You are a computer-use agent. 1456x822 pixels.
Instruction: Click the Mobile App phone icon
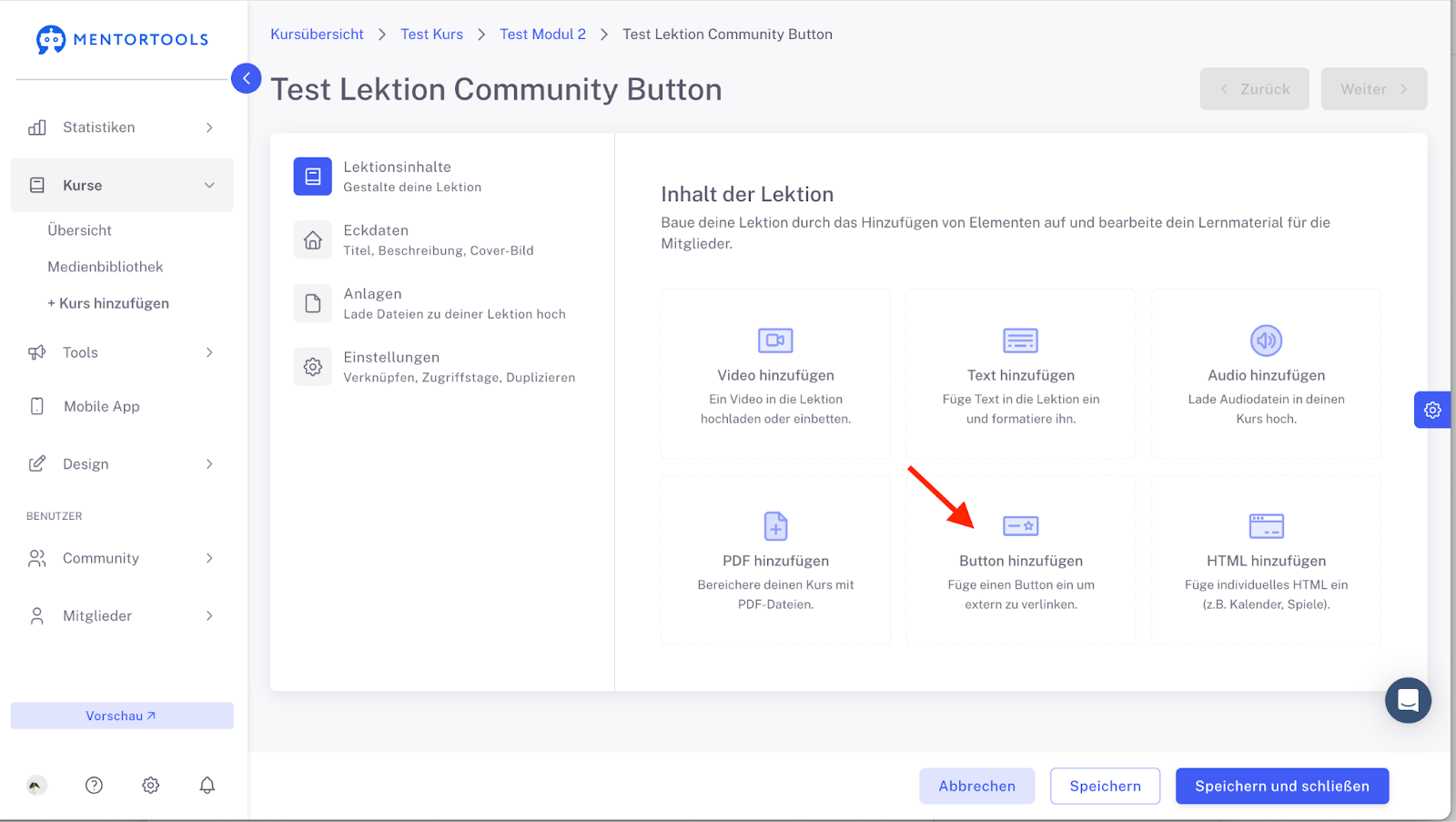[x=37, y=406]
